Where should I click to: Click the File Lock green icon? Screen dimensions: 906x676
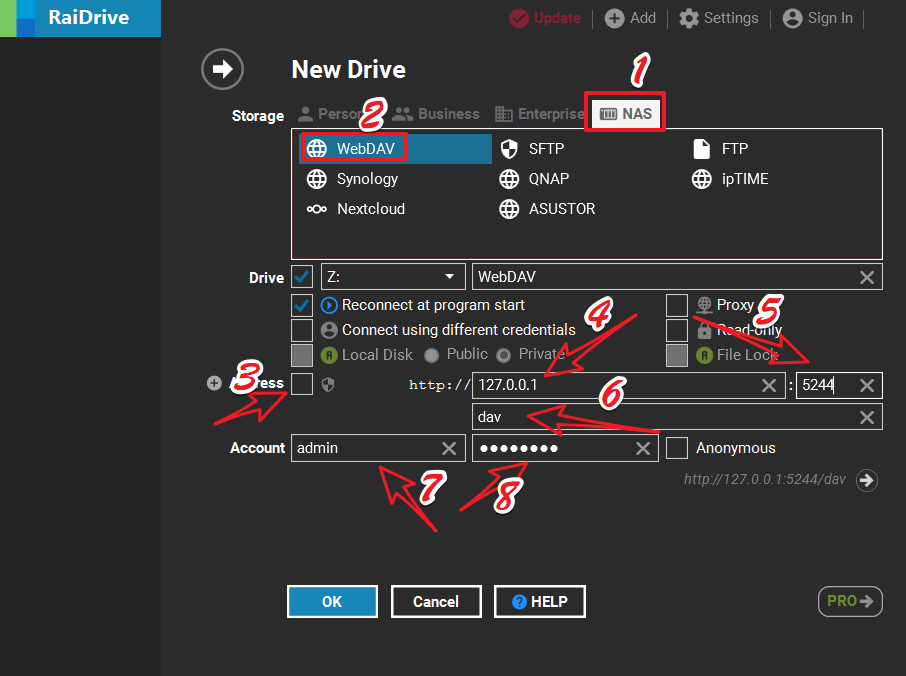704,355
